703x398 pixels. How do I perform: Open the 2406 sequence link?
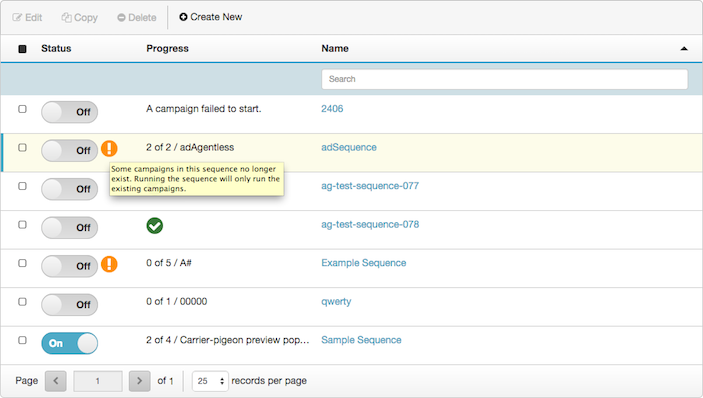pos(332,108)
